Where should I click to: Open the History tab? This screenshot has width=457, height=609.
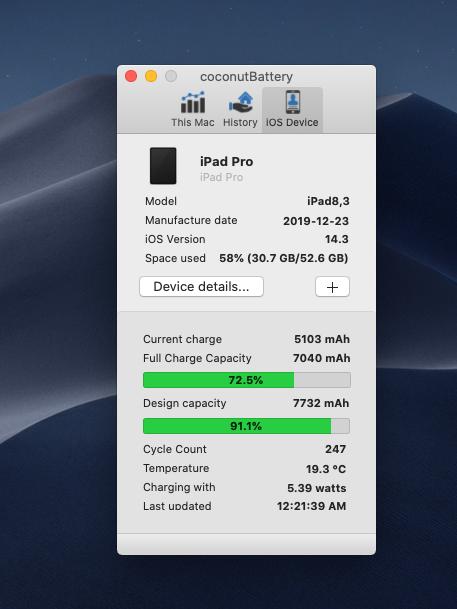pos(240,110)
